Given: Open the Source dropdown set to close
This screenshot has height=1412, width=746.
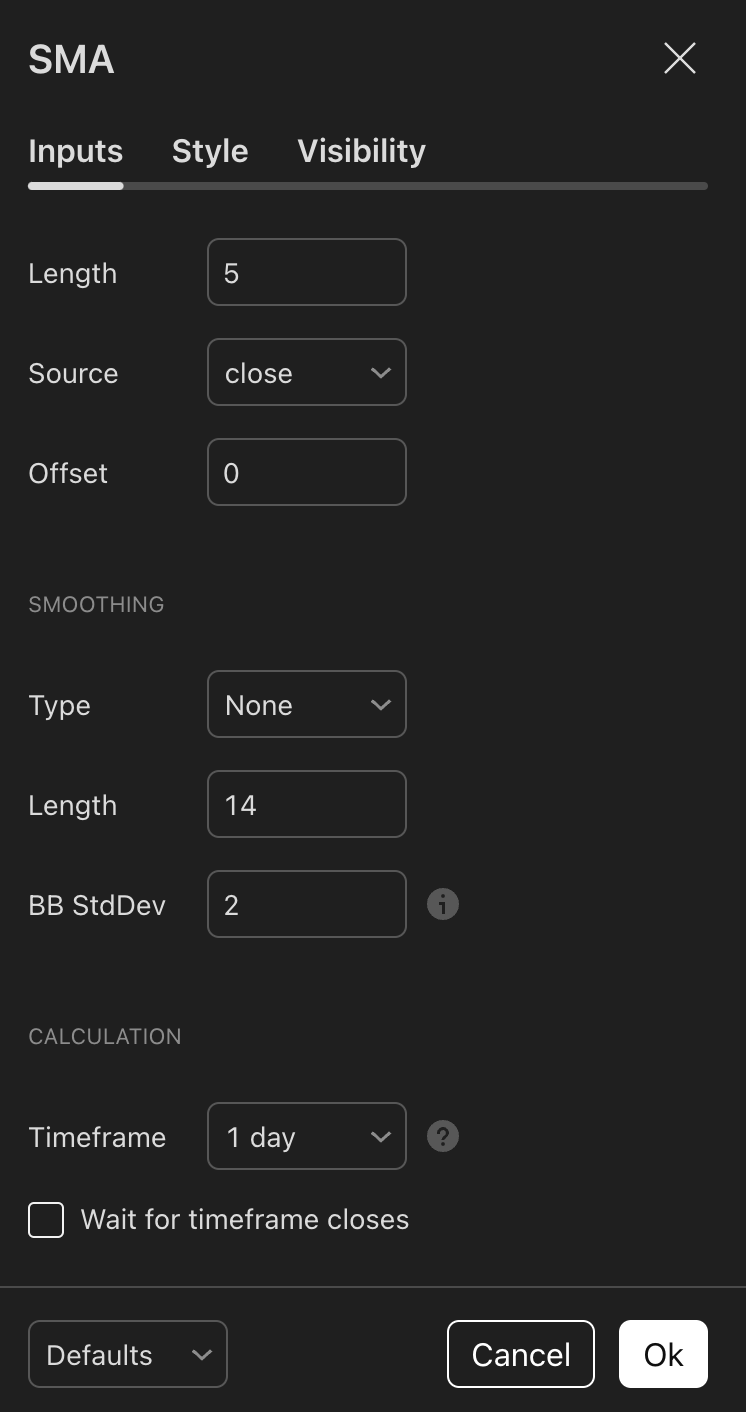Looking at the screenshot, I should 307,372.
